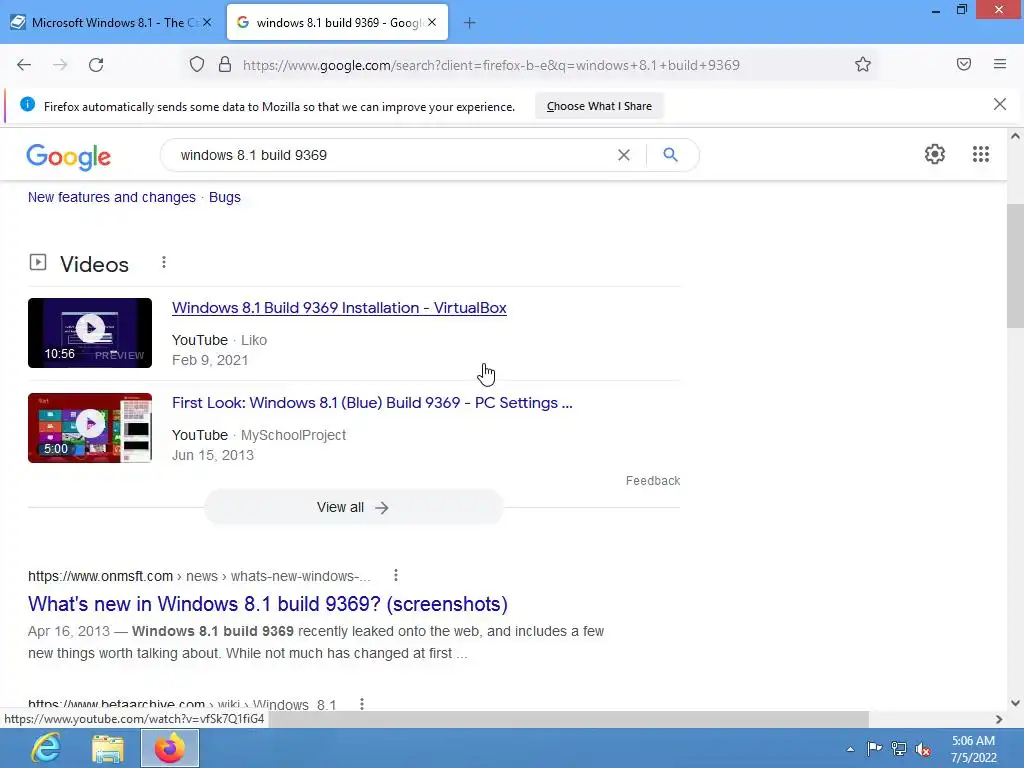Click the horizontal scrollbar right arrow
The image size is (1024, 768).
[999, 719]
